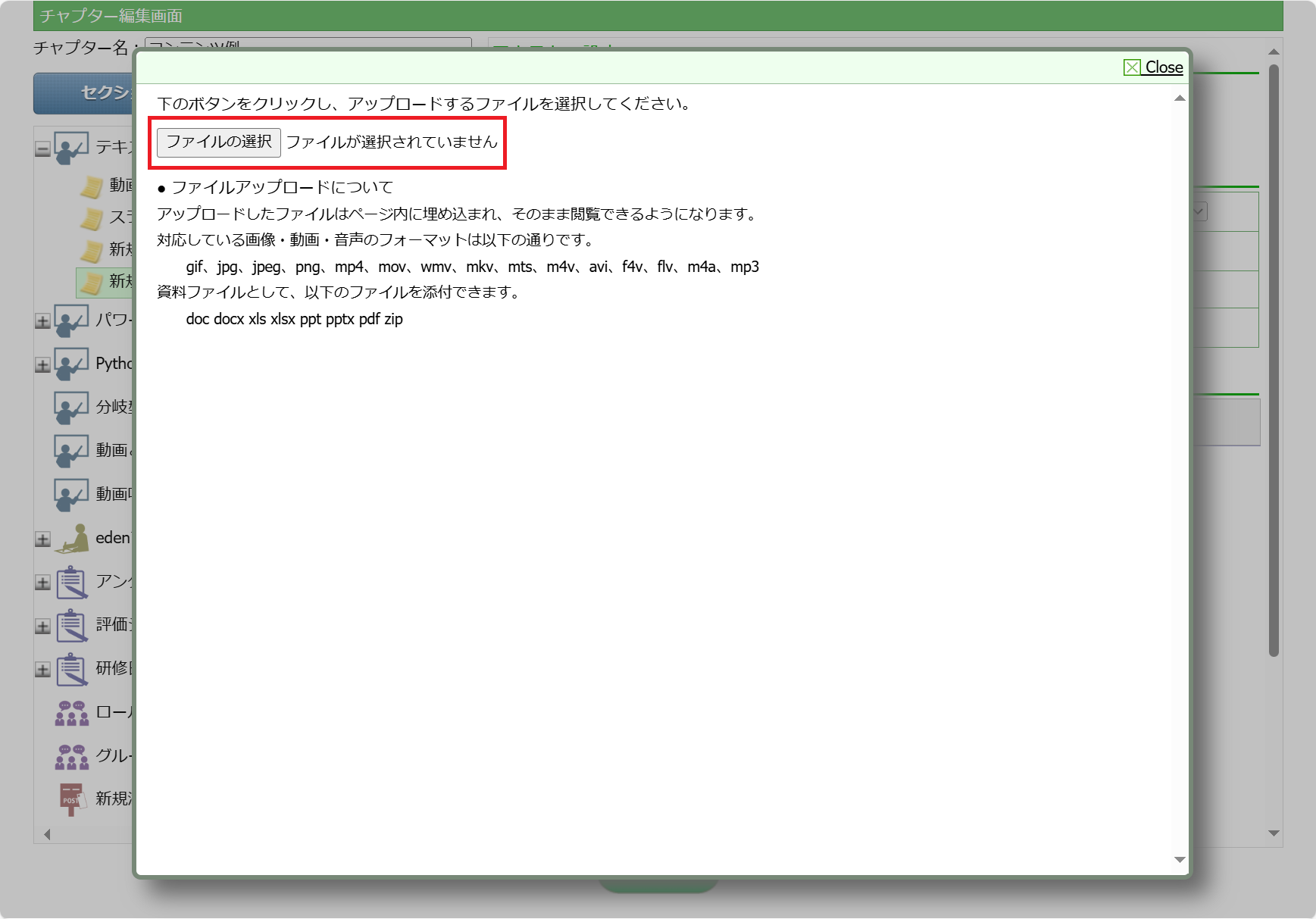Click the 評価 clipboard icon

[x=72, y=626]
